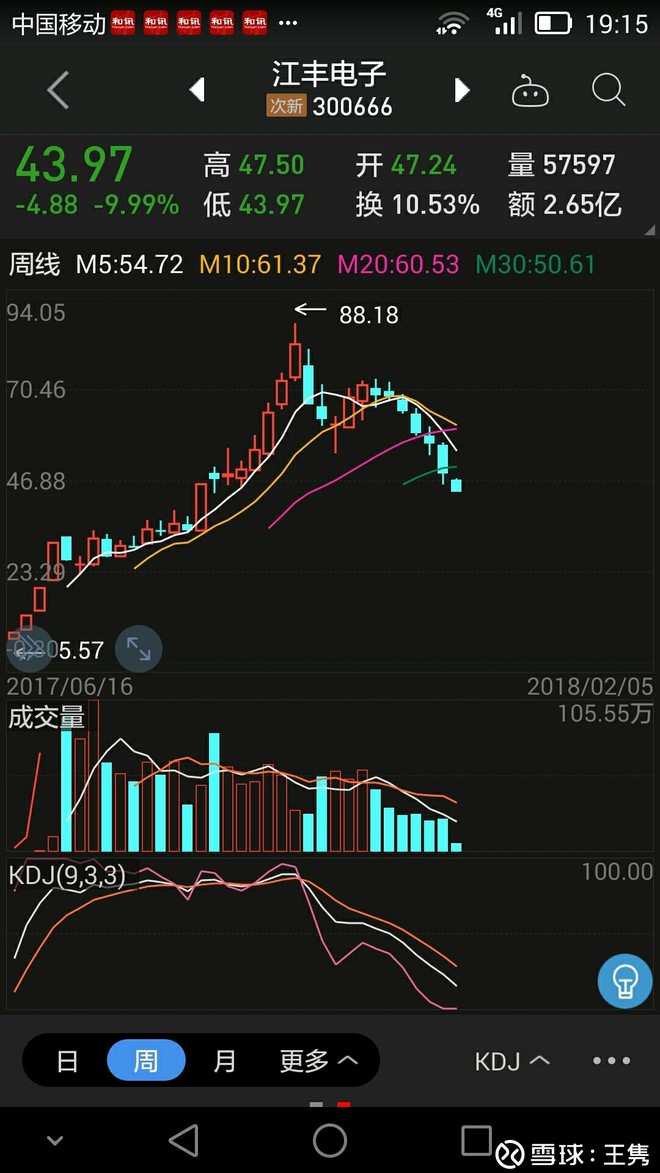This screenshot has height=1173, width=660.
Task: Tap the 周线 label
Action: pos(34,264)
